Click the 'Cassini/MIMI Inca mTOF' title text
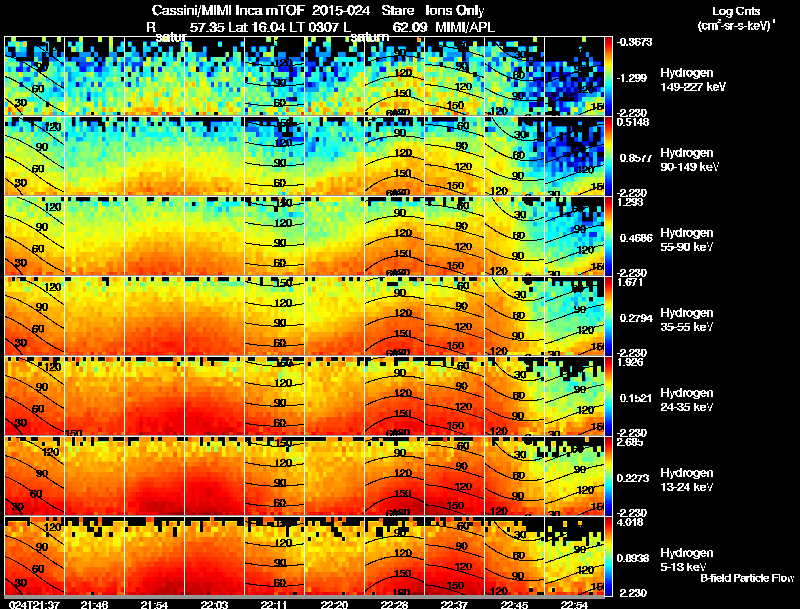800x609 pixels. click(x=228, y=11)
